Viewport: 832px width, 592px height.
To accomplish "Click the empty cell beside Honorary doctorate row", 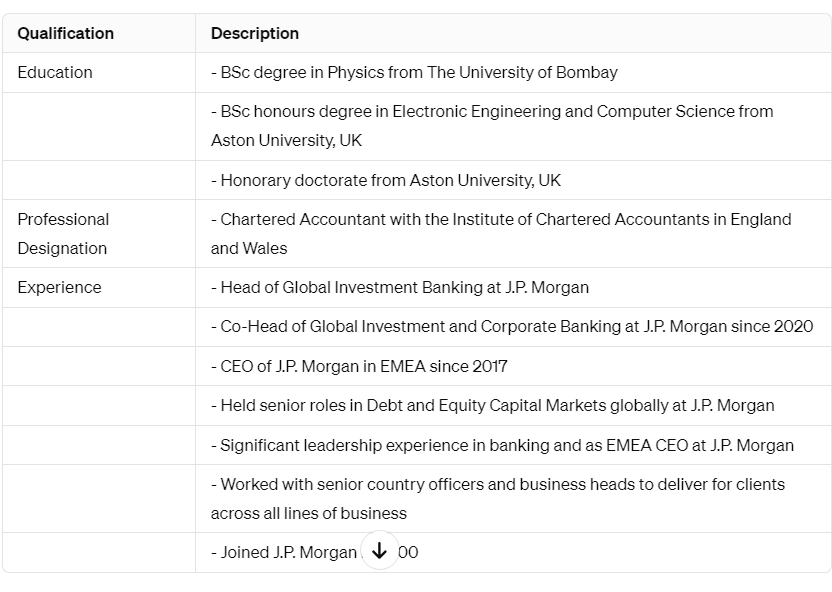I will pyautogui.click(x=99, y=180).
